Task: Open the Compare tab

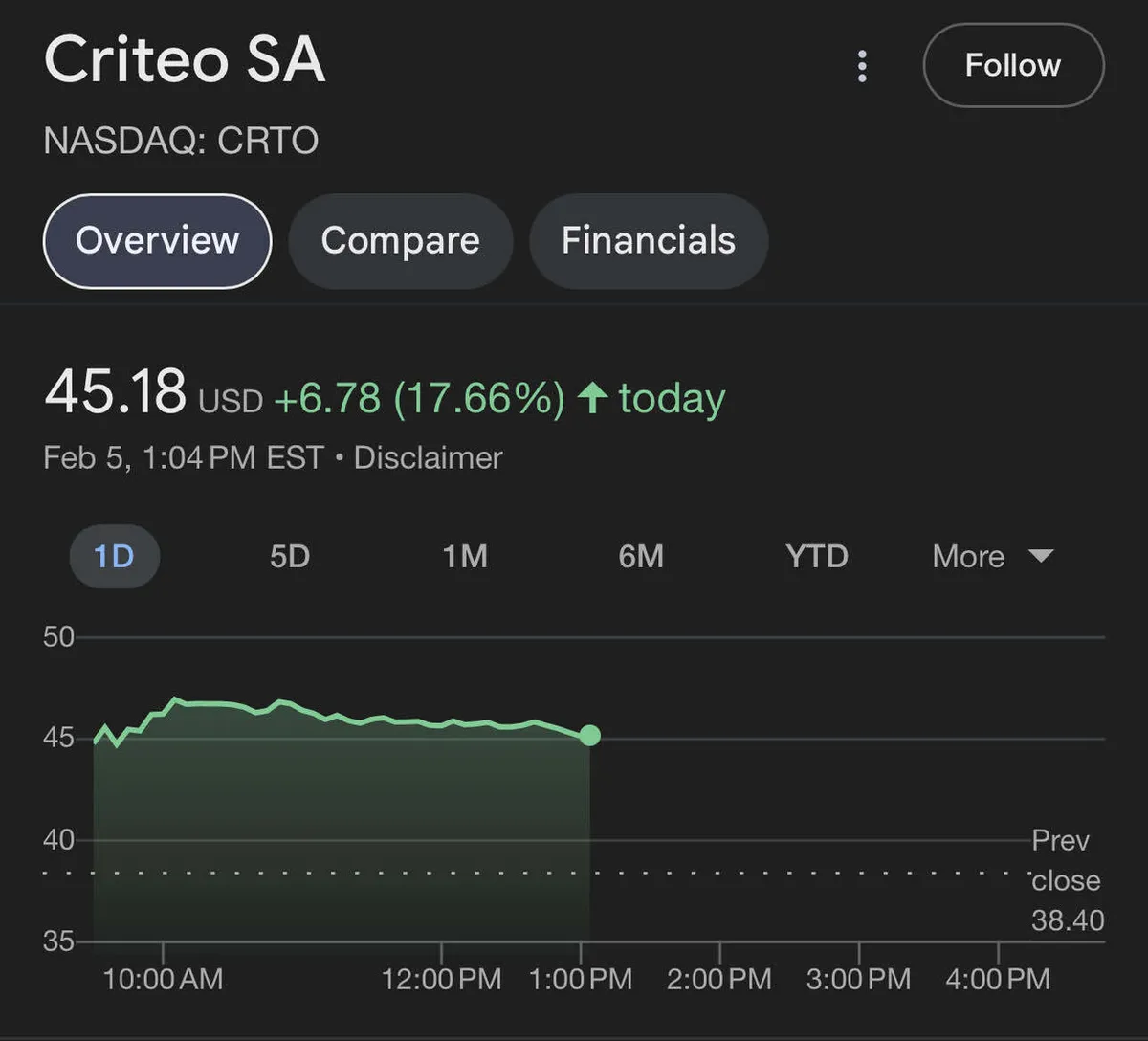Action: tap(400, 240)
